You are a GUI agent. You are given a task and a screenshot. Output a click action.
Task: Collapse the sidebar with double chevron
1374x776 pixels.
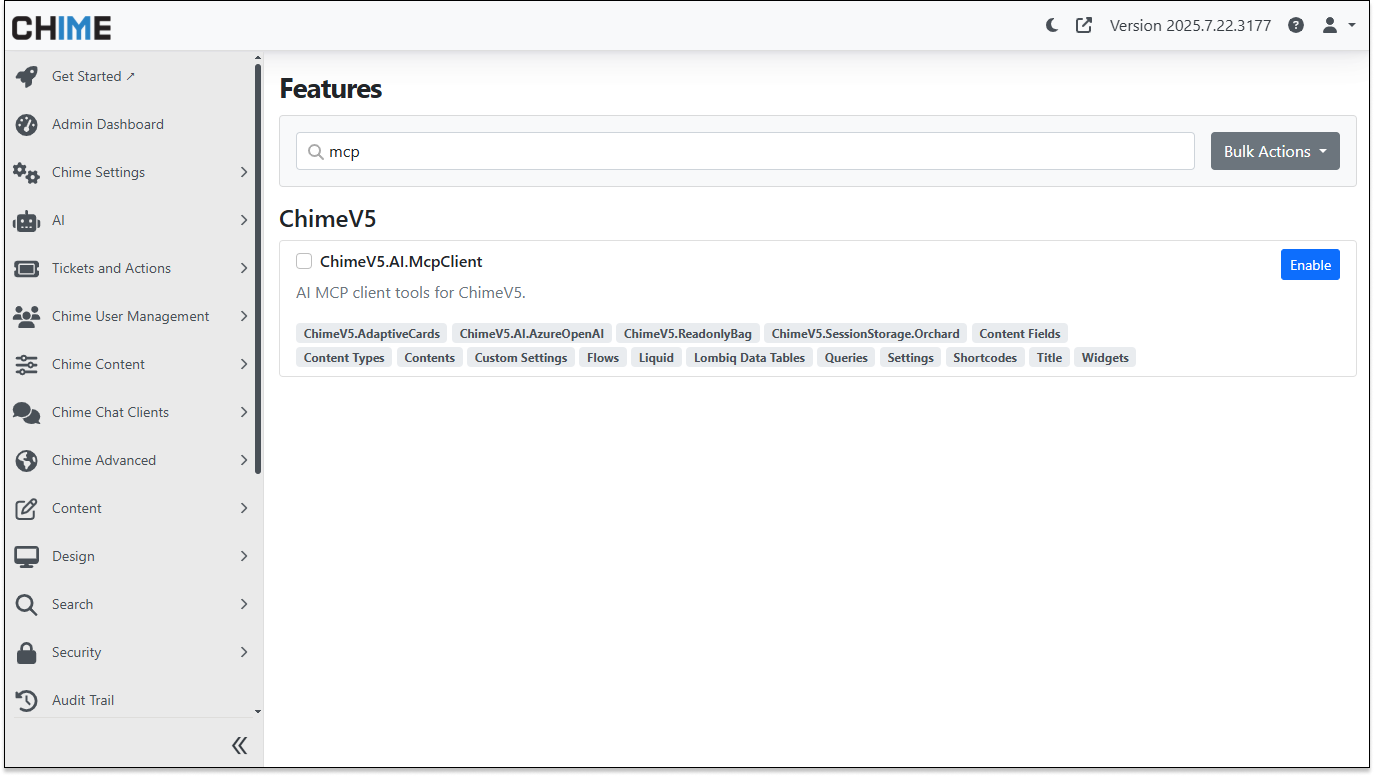pyautogui.click(x=239, y=745)
